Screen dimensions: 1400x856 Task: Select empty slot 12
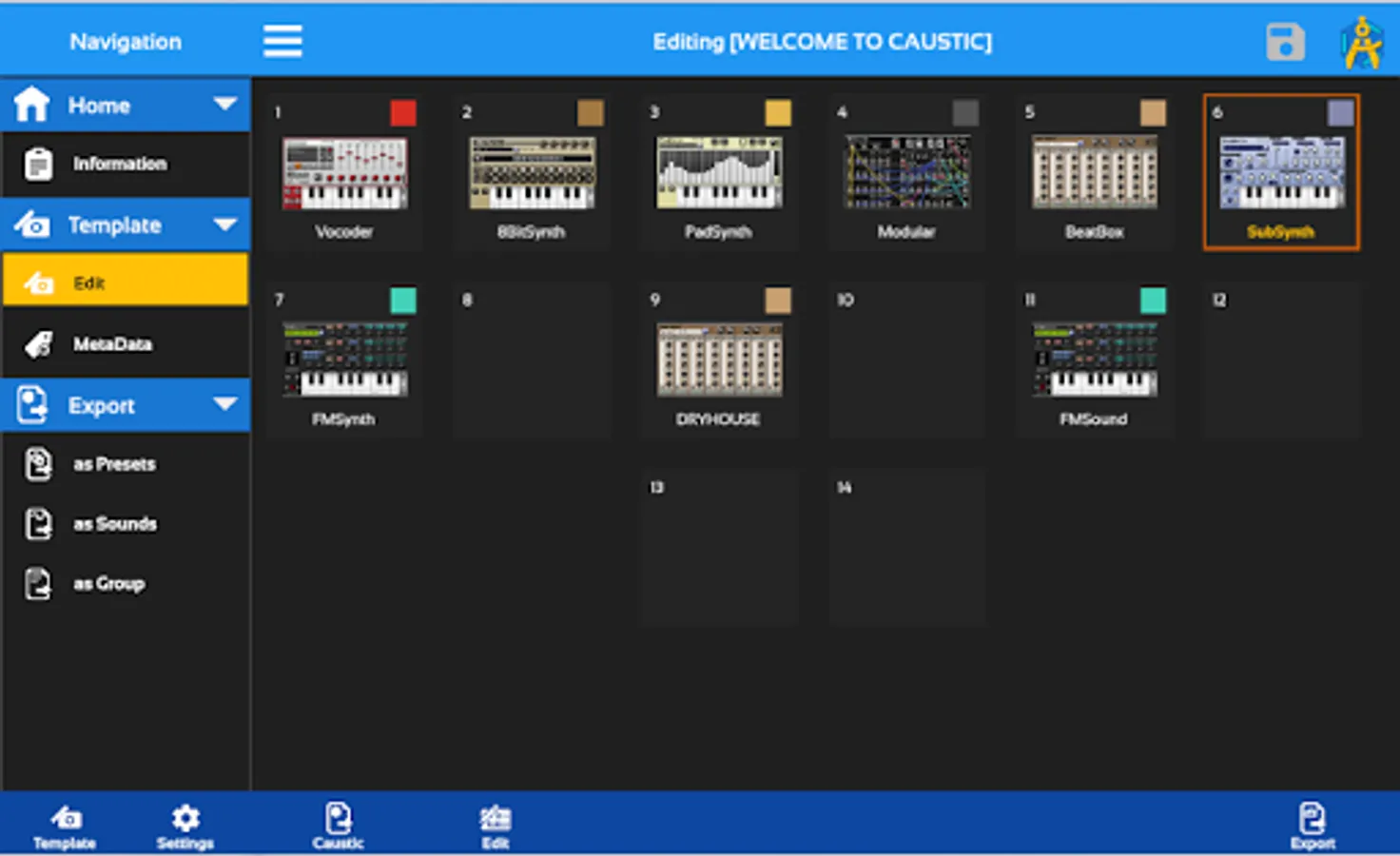[1282, 360]
